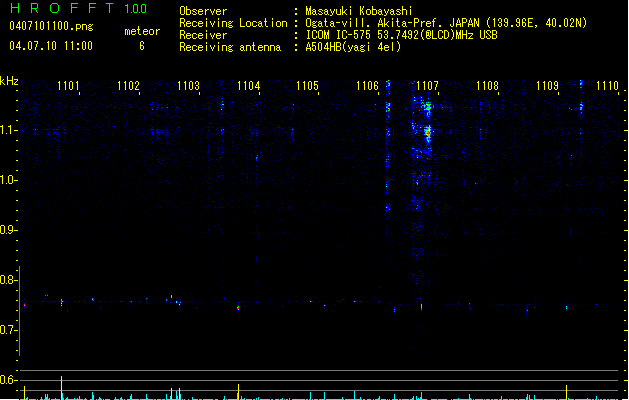Click the 1.1 kHz frequency label

[x=8, y=130]
